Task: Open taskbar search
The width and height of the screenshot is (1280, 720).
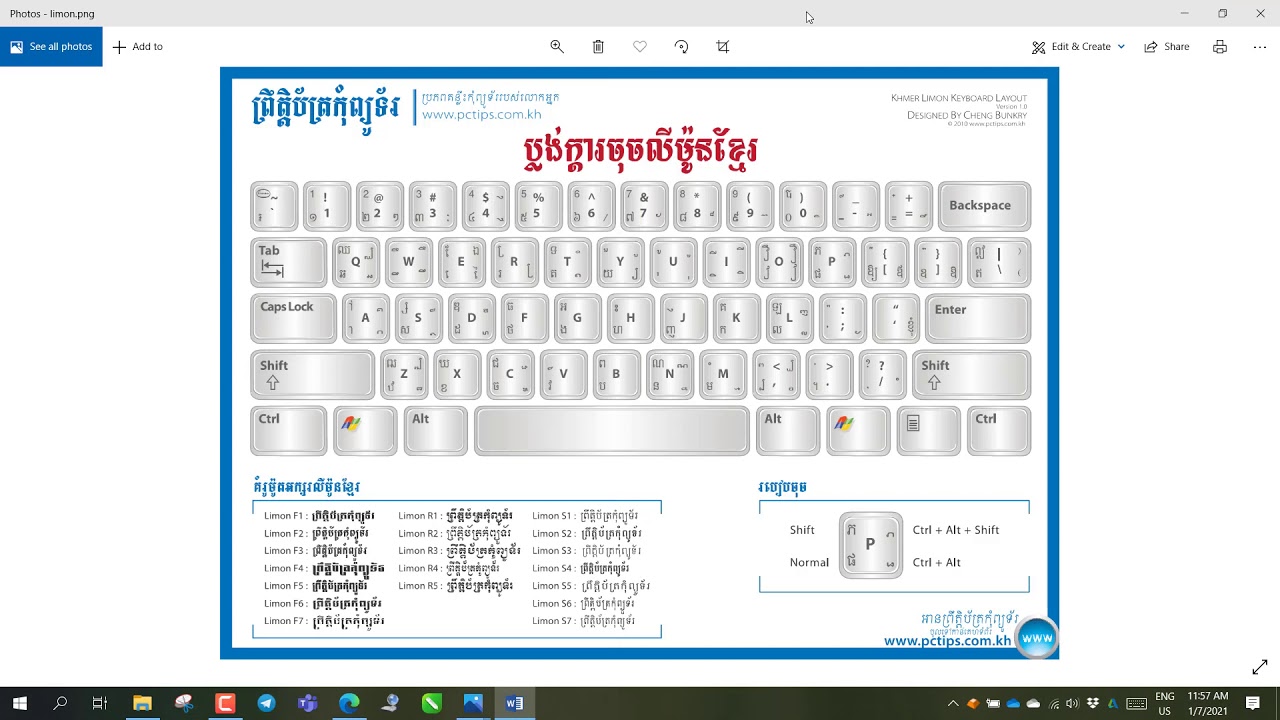Action: tap(60, 703)
